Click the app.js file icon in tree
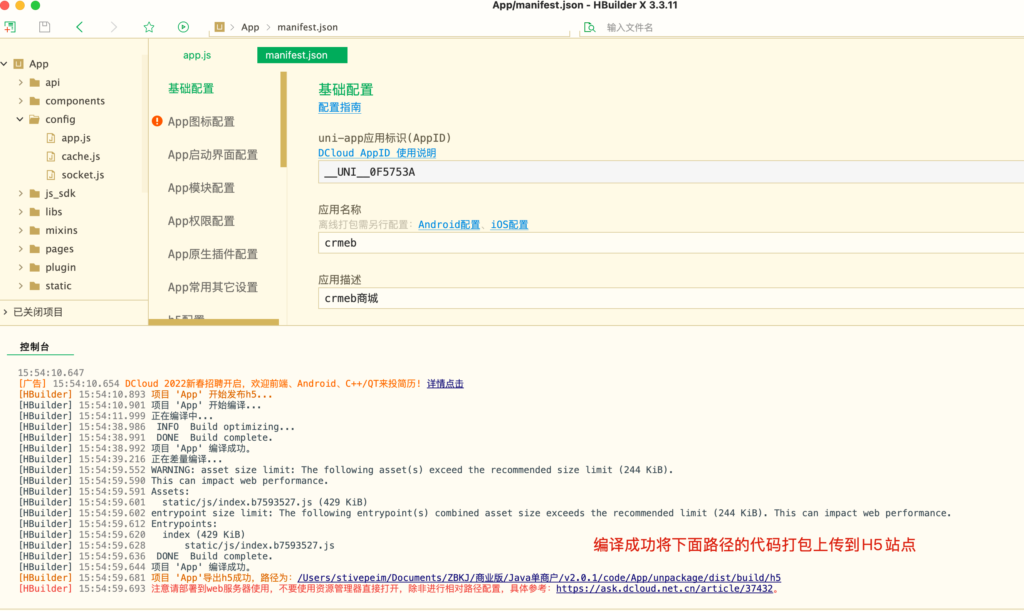This screenshot has height=611, width=1024. (x=51, y=138)
